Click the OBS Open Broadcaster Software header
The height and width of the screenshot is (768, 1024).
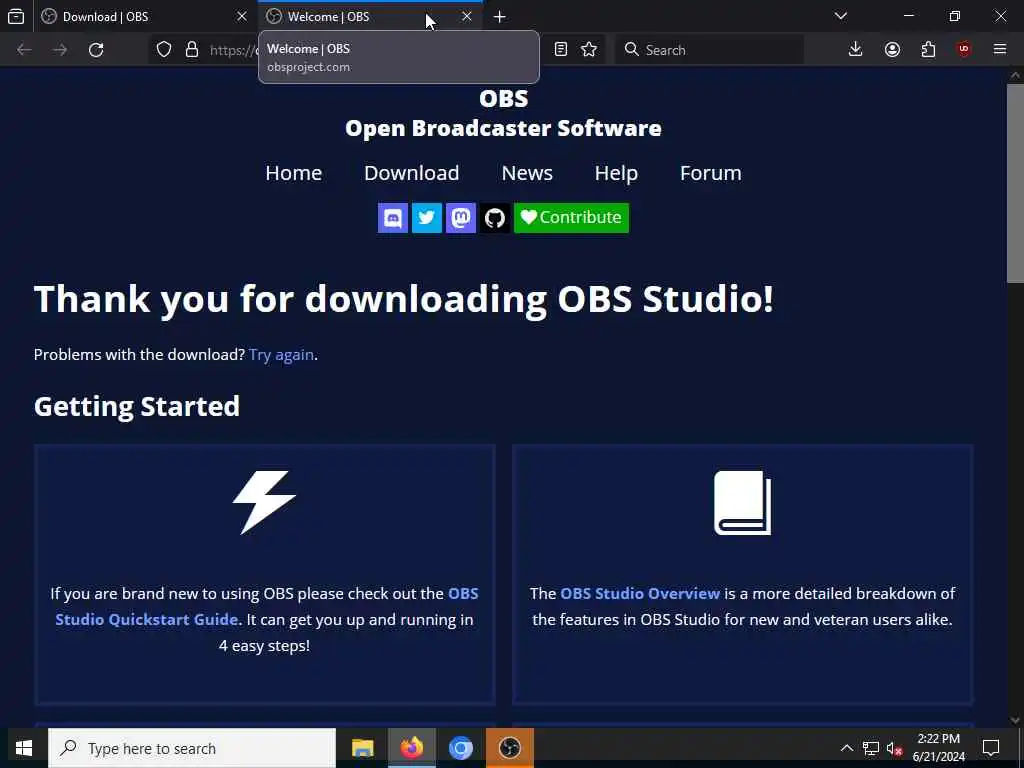point(503,114)
